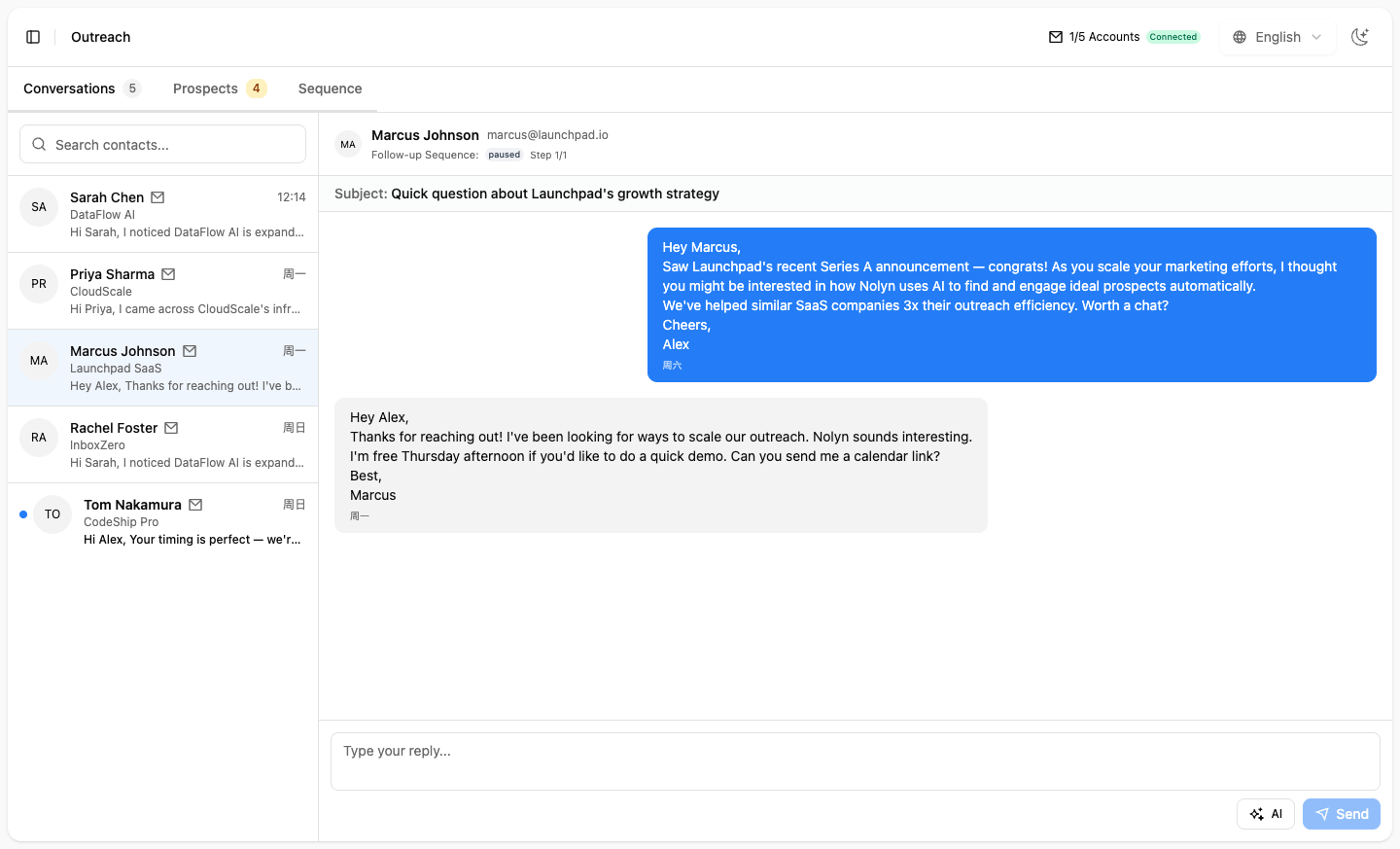Click envelope icon next to Rachel Foster
The width and height of the screenshot is (1400, 849).
171,428
